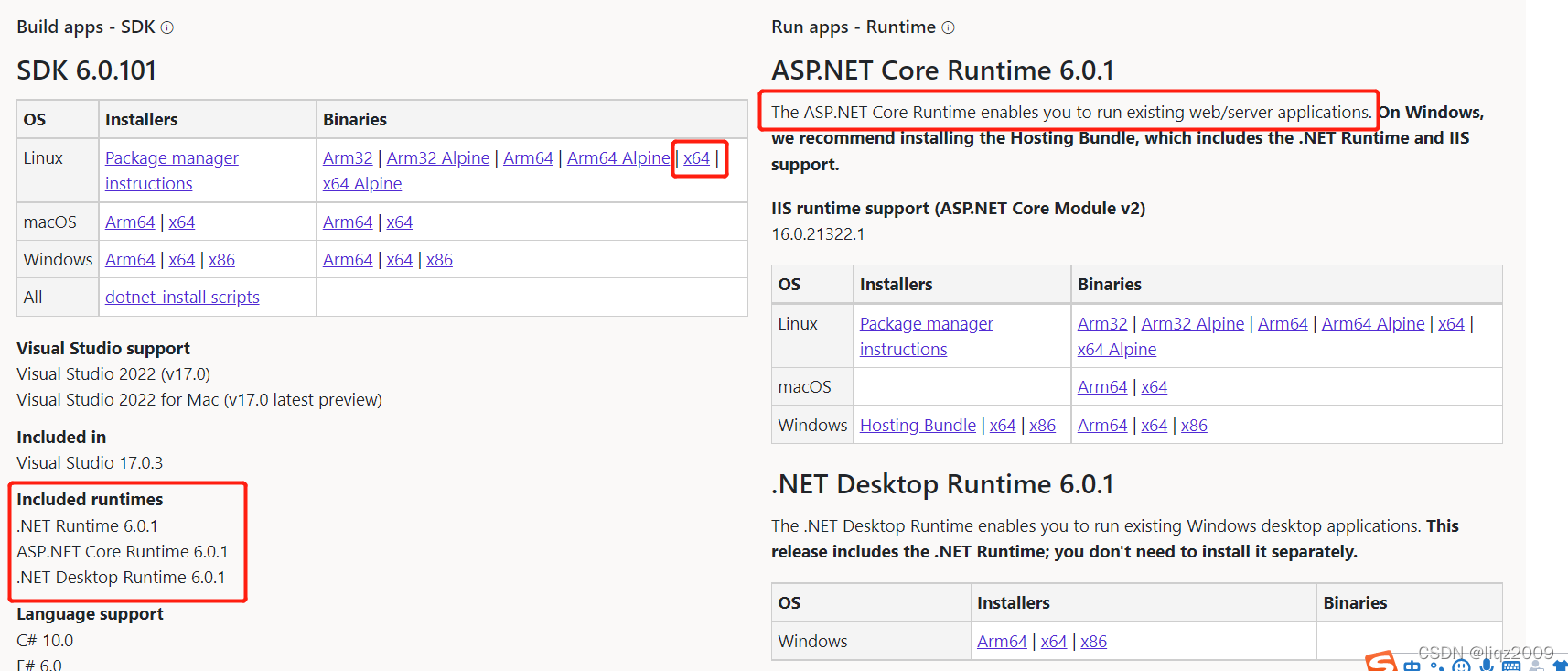Download SDK Windows x64 binary

pos(399,259)
